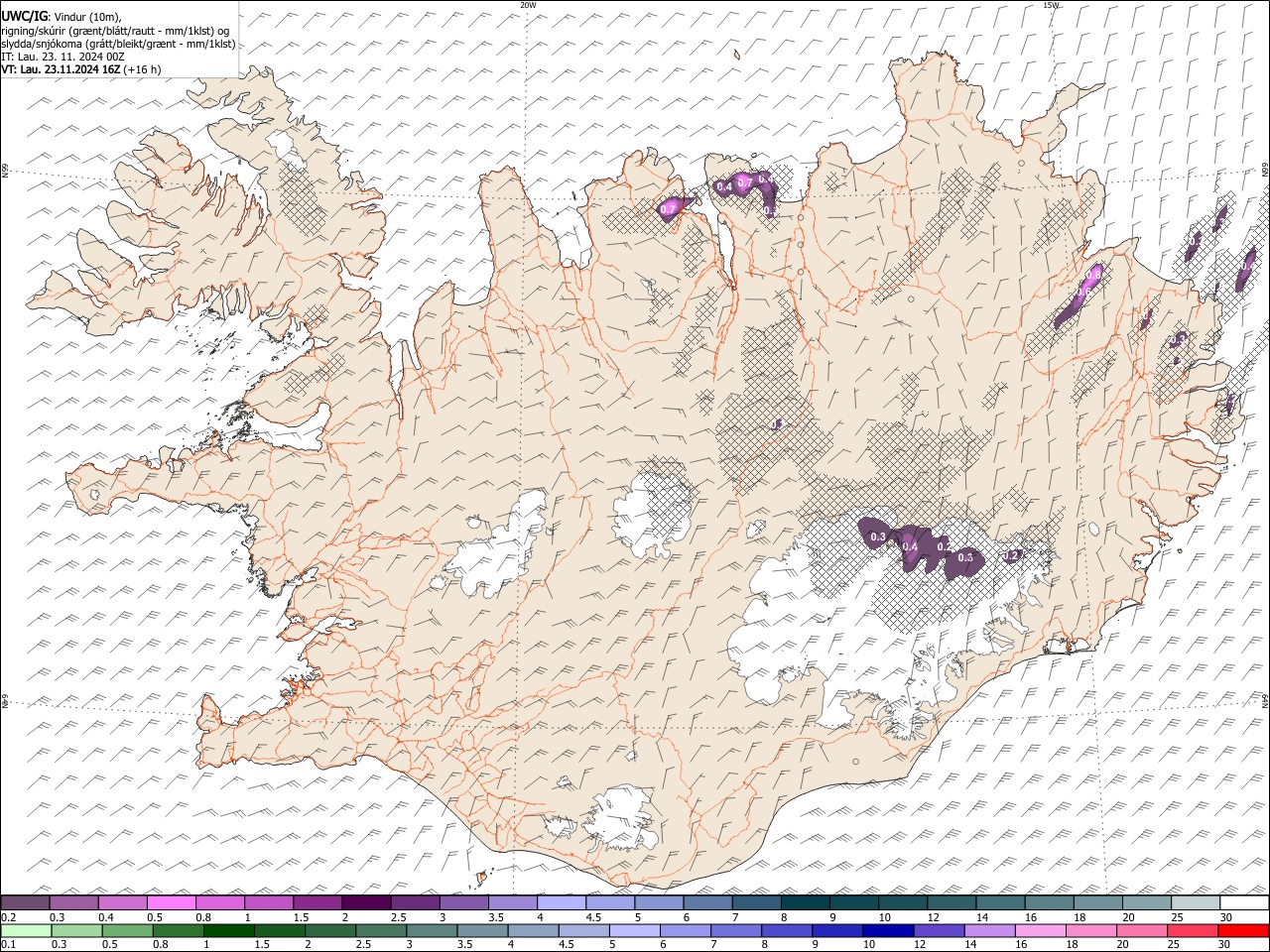The width and height of the screenshot is (1270, 952).
Task: Click the dark teal upper swatch between 8 and 9
Action: pyautogui.click(x=805, y=902)
